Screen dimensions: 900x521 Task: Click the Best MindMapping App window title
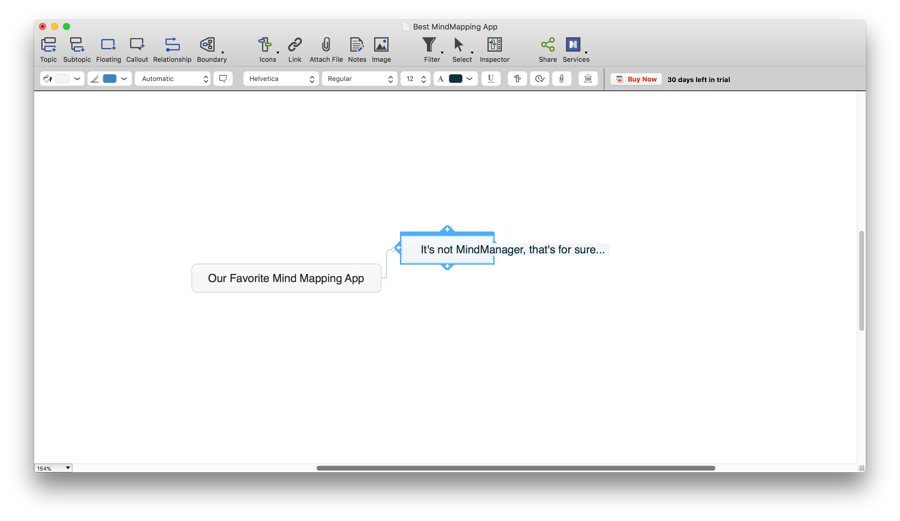click(x=455, y=26)
